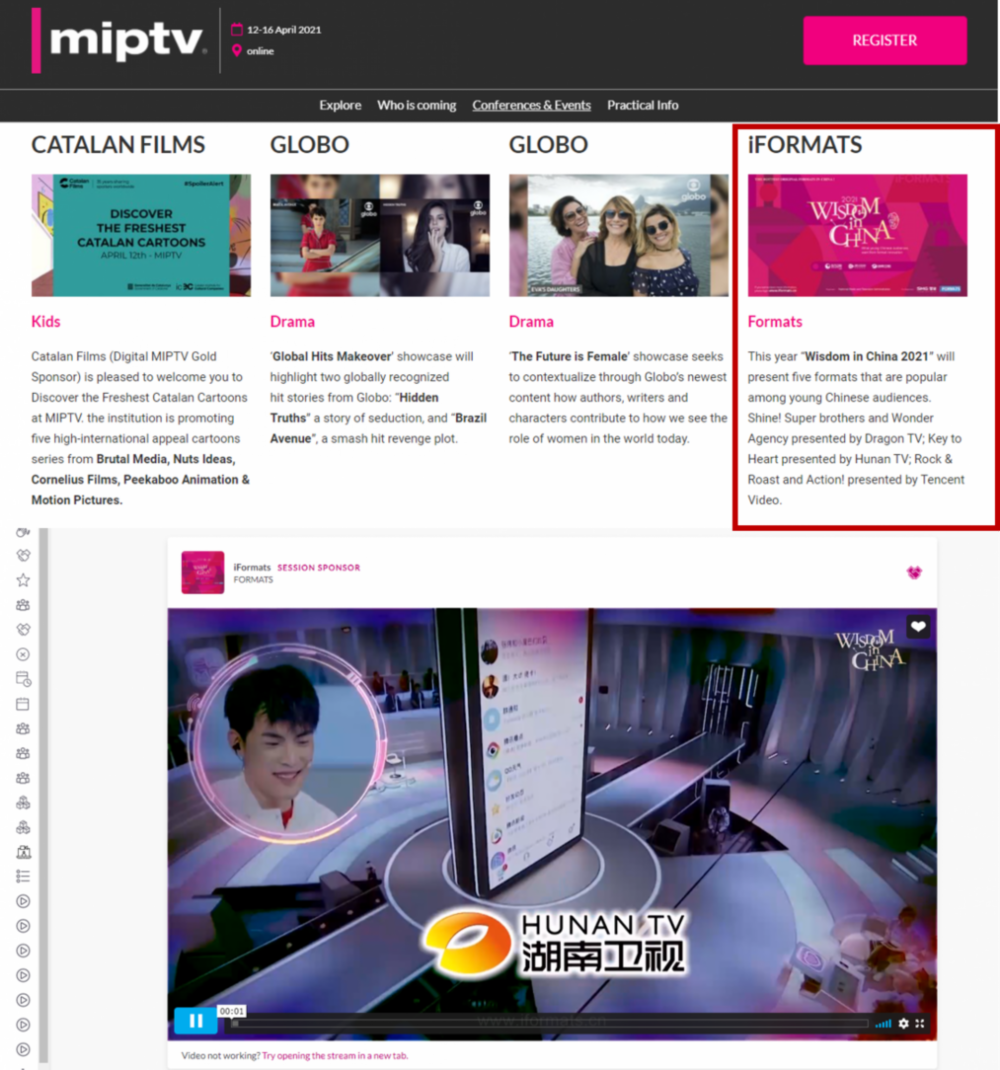Open the star favorites icon in the sidebar
Screen dimensions: 1000x1070
(x=23, y=580)
